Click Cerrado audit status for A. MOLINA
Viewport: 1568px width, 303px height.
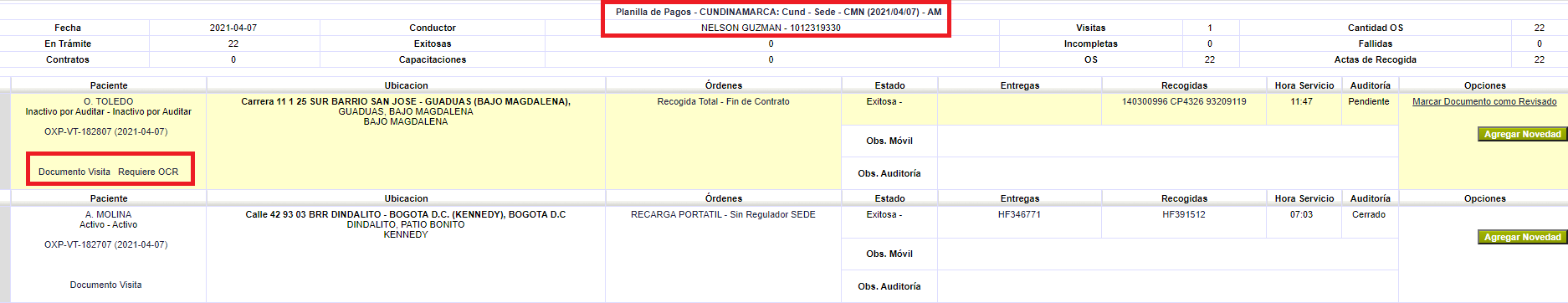pyautogui.click(x=1369, y=214)
